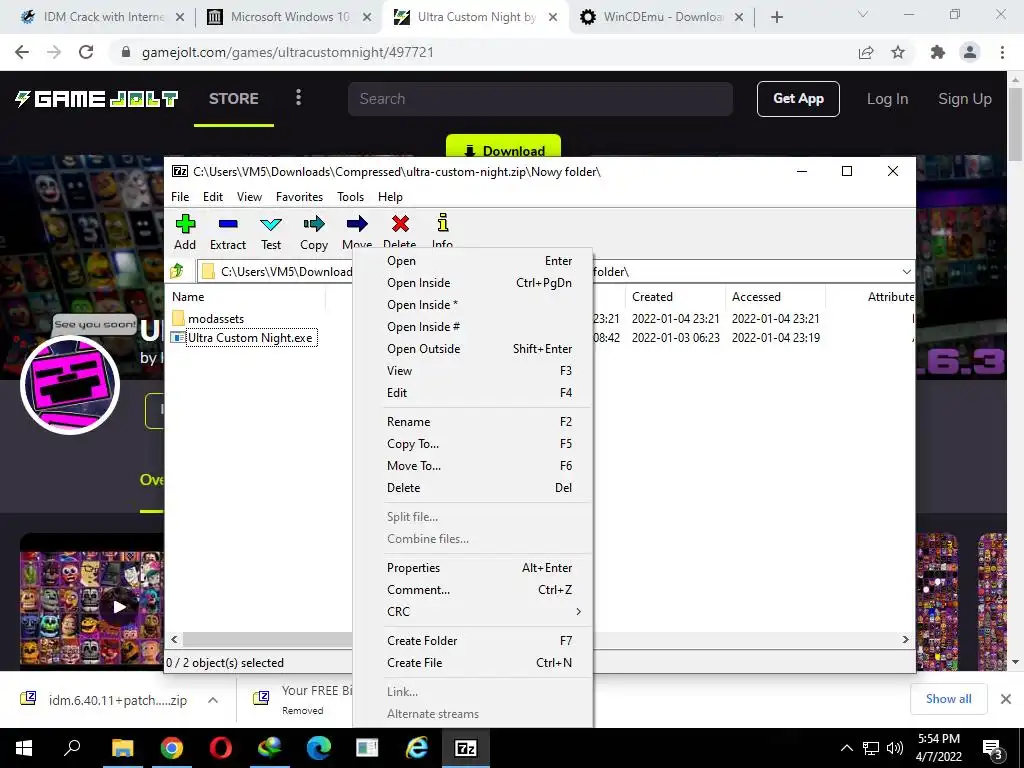Open the File menu in 7-Zip

(180, 197)
